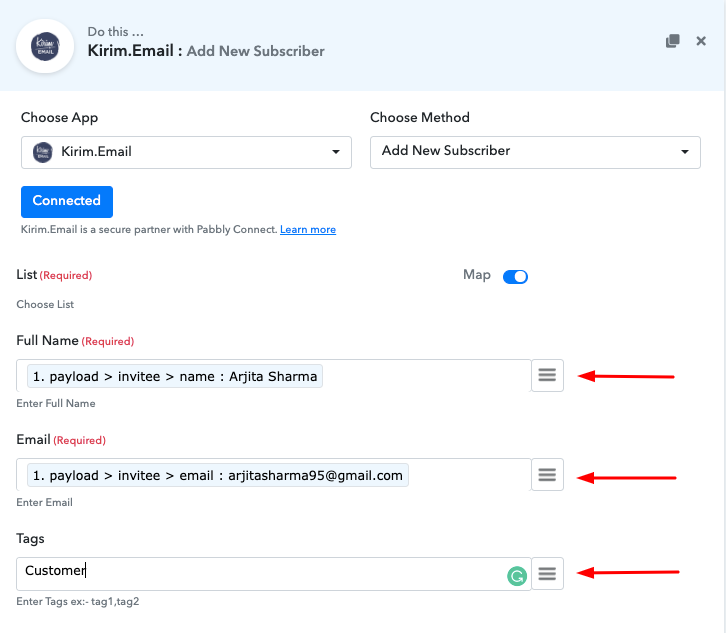Open the Learn more link

click(x=308, y=230)
